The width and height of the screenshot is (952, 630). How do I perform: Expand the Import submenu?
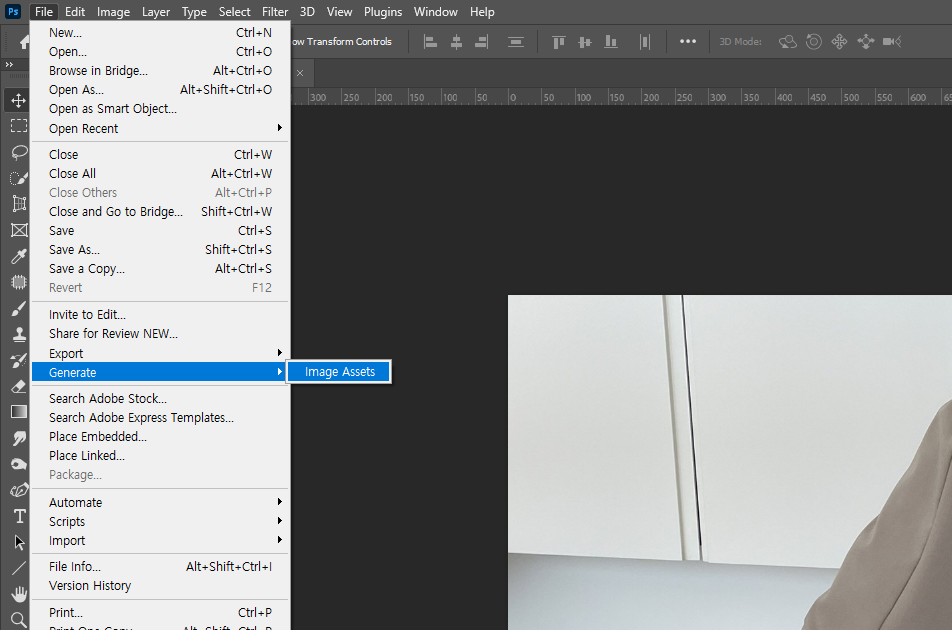[x=160, y=540]
